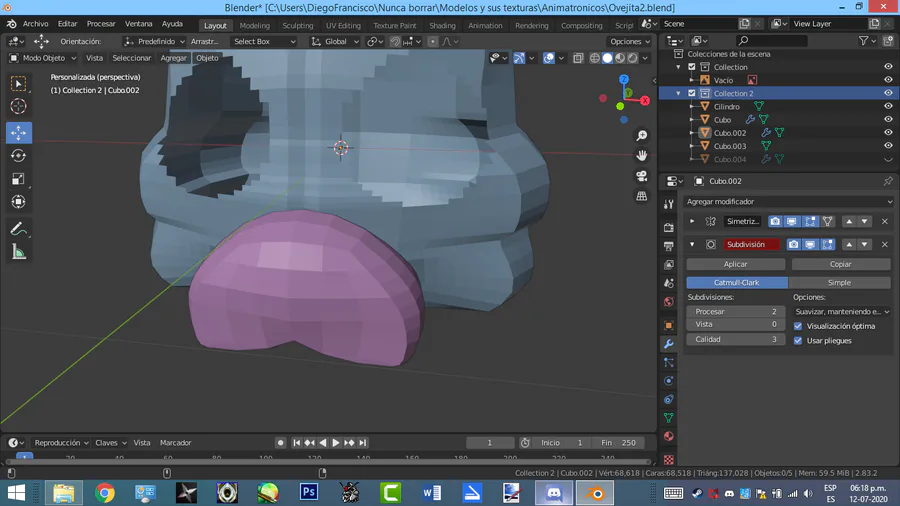Click the Aplicar button on Subdivisión modifier
This screenshot has height=506, width=900.
736,264
